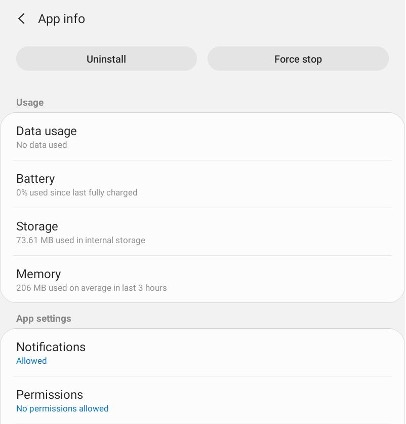Open Battery usage details

(203, 184)
